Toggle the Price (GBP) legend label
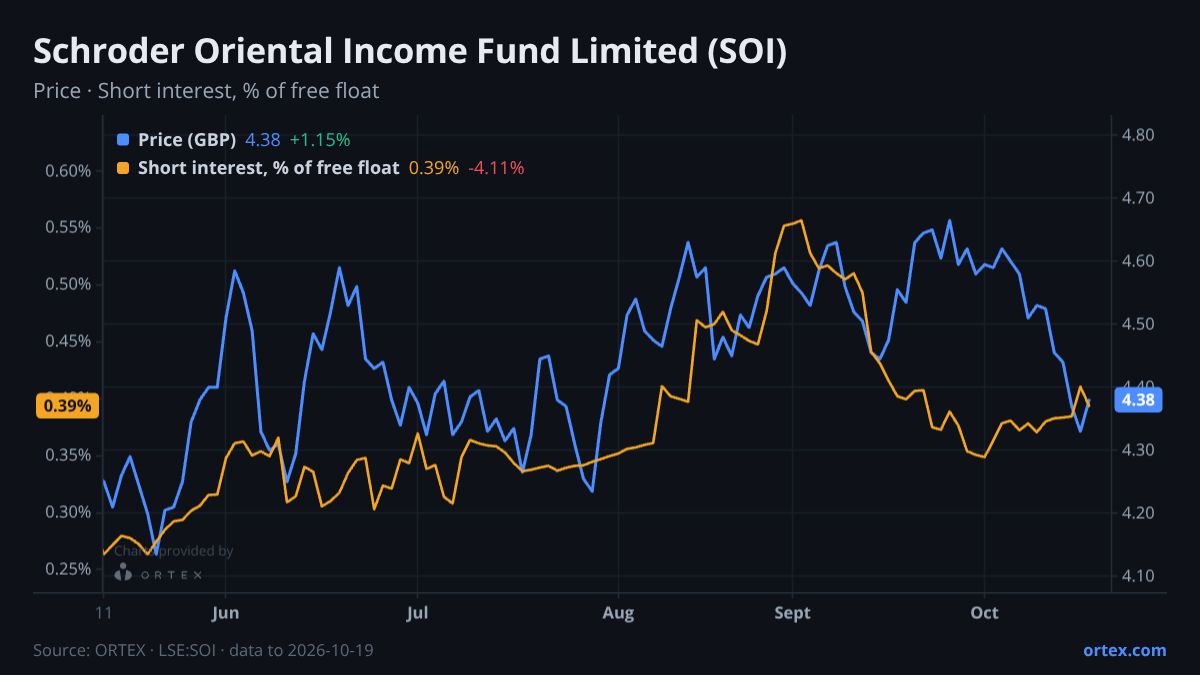1200x675 pixels. (x=187, y=140)
